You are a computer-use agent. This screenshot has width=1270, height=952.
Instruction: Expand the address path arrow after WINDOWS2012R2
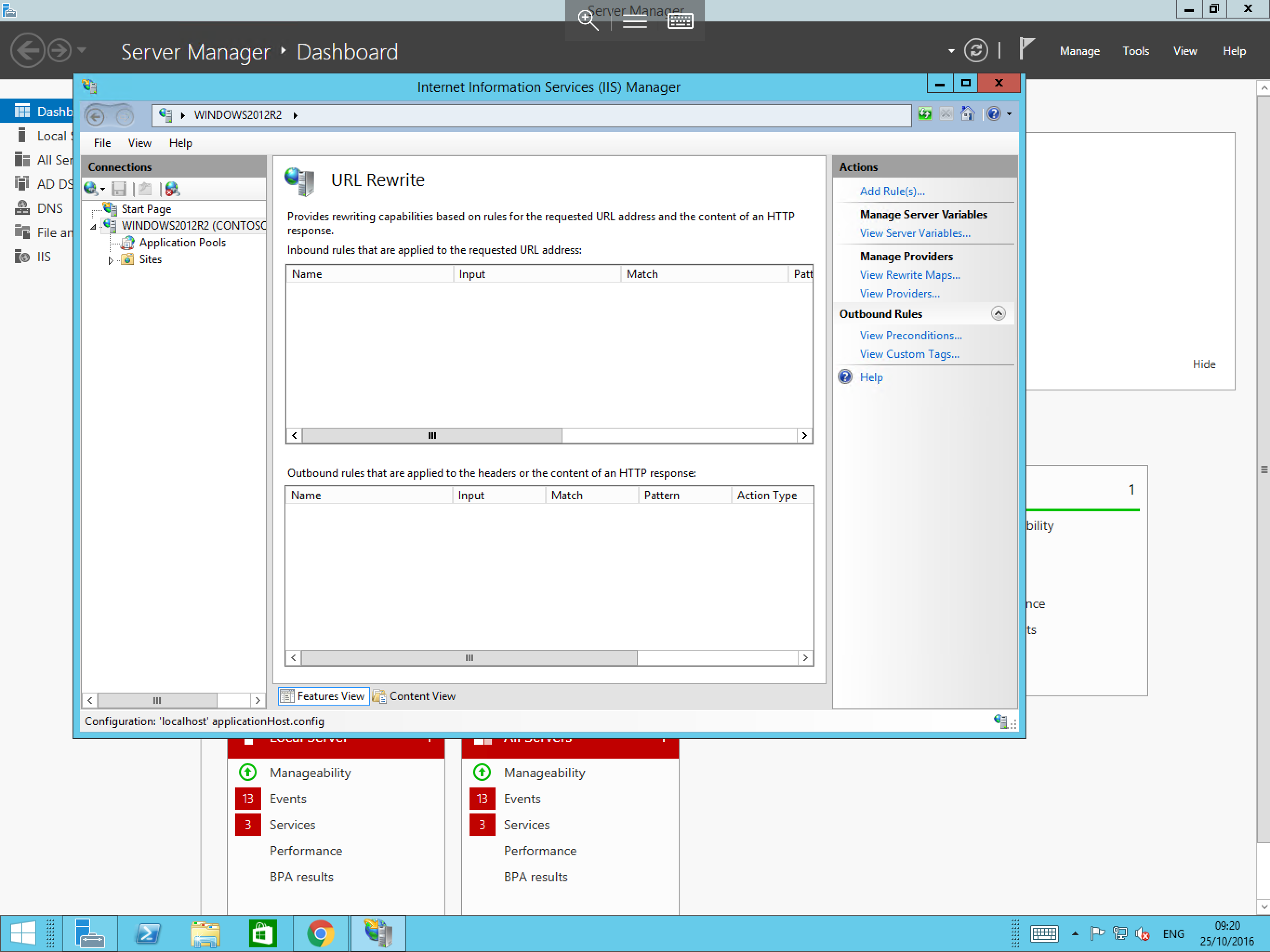[295, 115]
